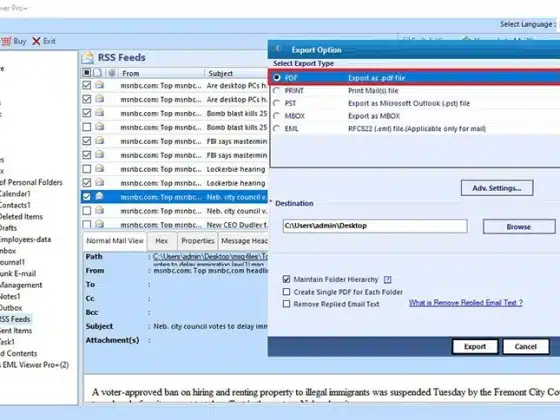Viewport: 560px width, 420px height.
Task: Sort by the Subject column header
Action: (x=236, y=73)
